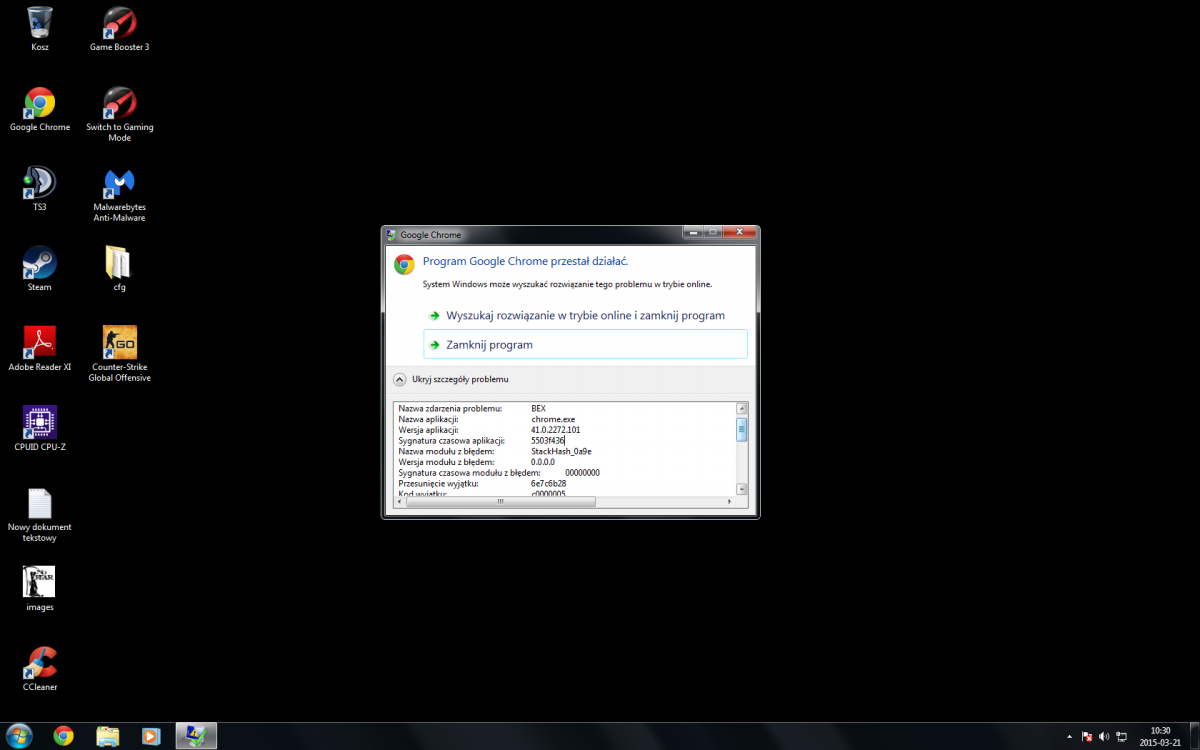1200x750 pixels.
Task: Click Zamknij program option
Action: tap(585, 344)
